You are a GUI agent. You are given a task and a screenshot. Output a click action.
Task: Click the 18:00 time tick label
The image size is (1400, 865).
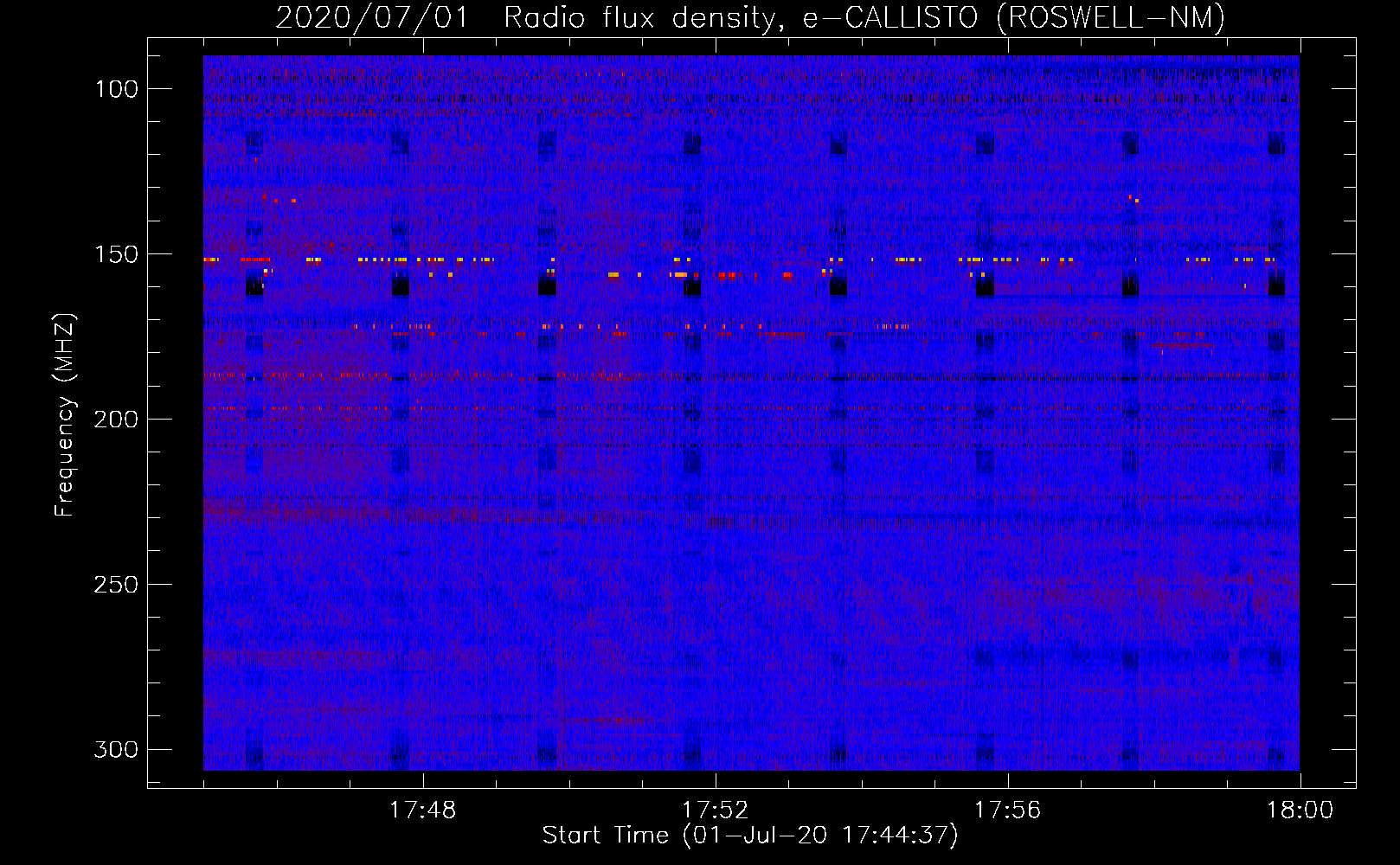coord(1300,811)
